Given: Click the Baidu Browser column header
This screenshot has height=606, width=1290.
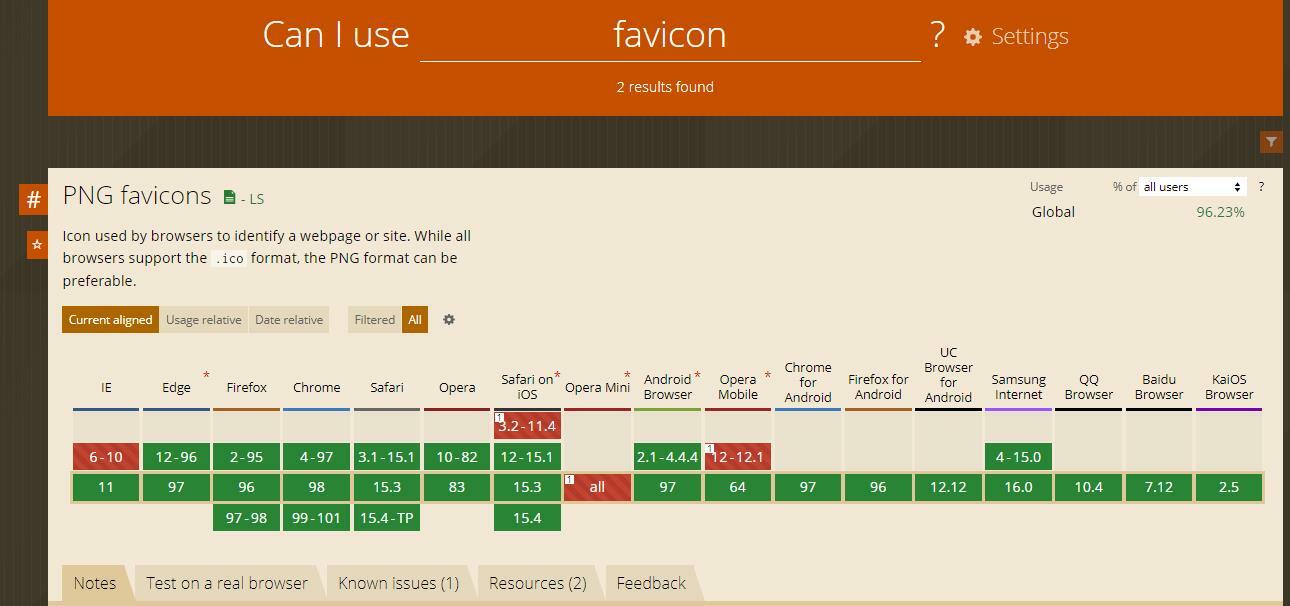Looking at the screenshot, I should (1159, 387).
